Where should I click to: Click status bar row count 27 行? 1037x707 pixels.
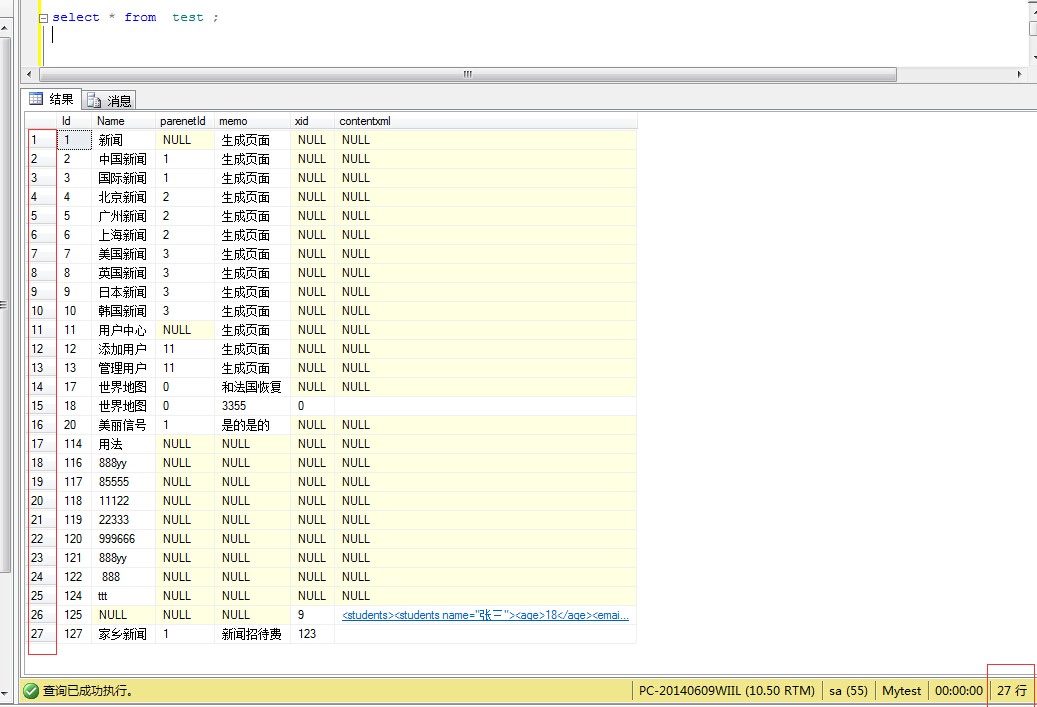coord(1012,691)
